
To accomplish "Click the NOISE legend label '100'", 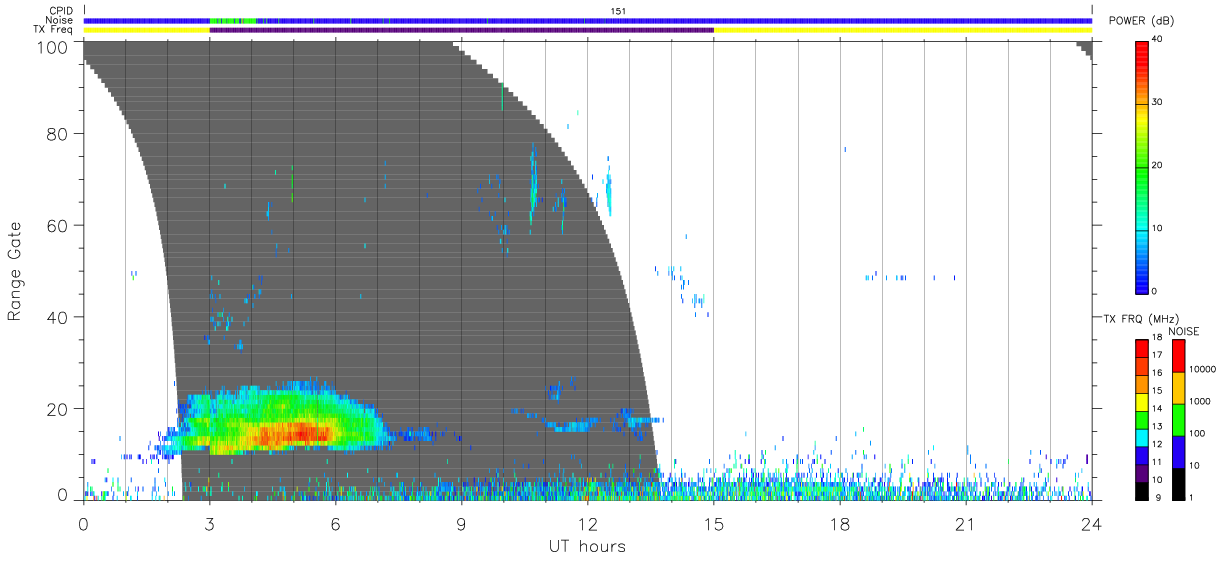I will tap(1196, 433).
